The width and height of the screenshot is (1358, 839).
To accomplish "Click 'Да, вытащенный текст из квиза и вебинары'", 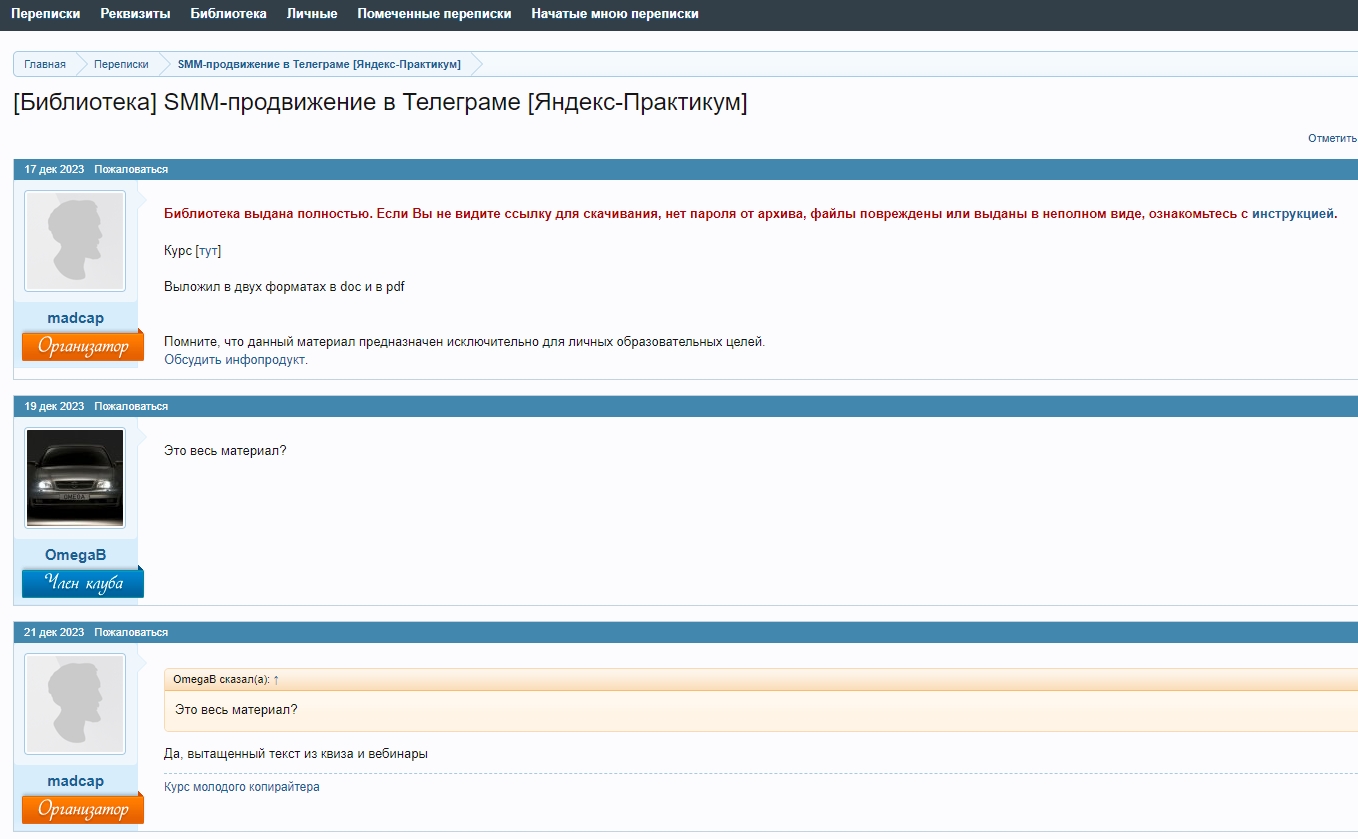I will coord(296,754).
